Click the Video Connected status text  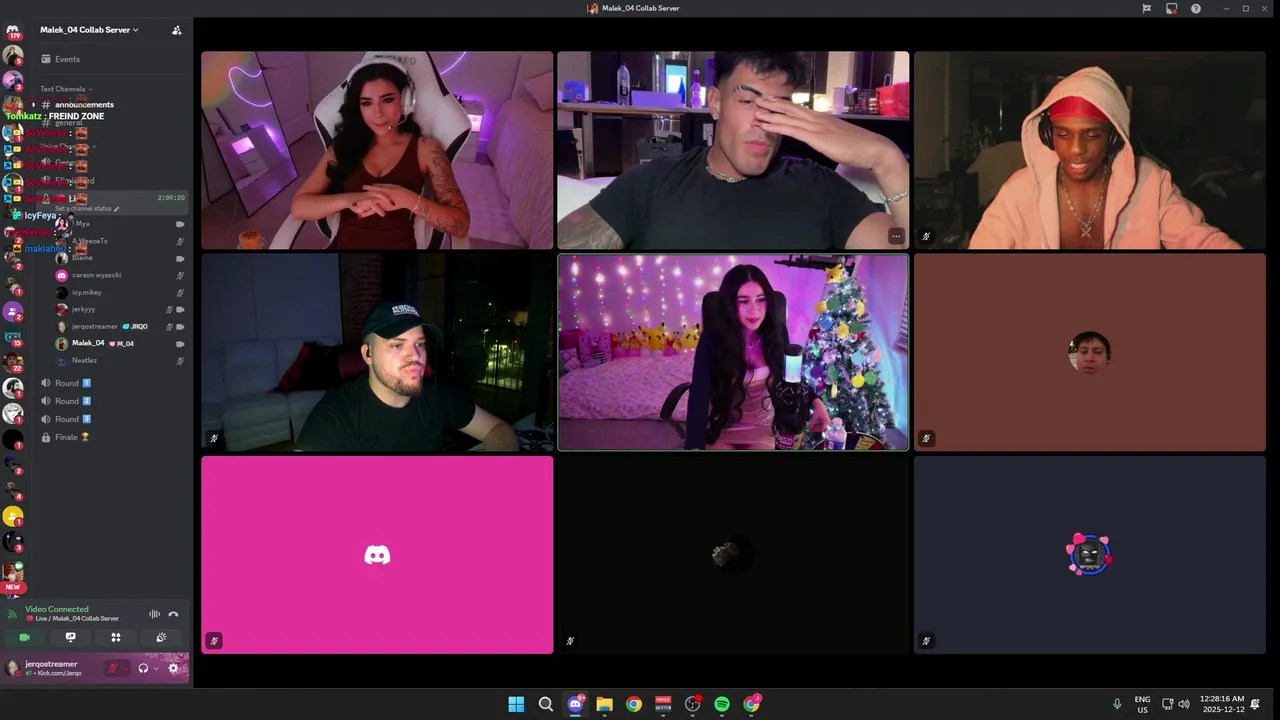point(57,609)
